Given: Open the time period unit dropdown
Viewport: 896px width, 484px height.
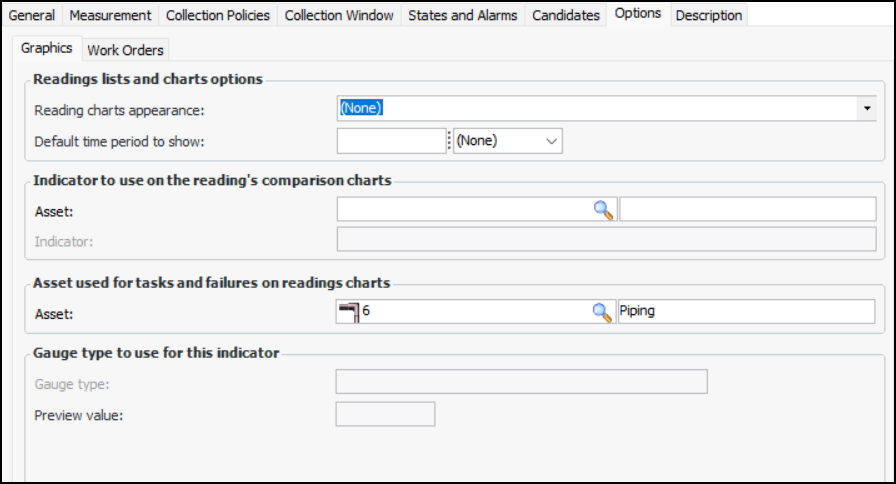Looking at the screenshot, I should 508,141.
